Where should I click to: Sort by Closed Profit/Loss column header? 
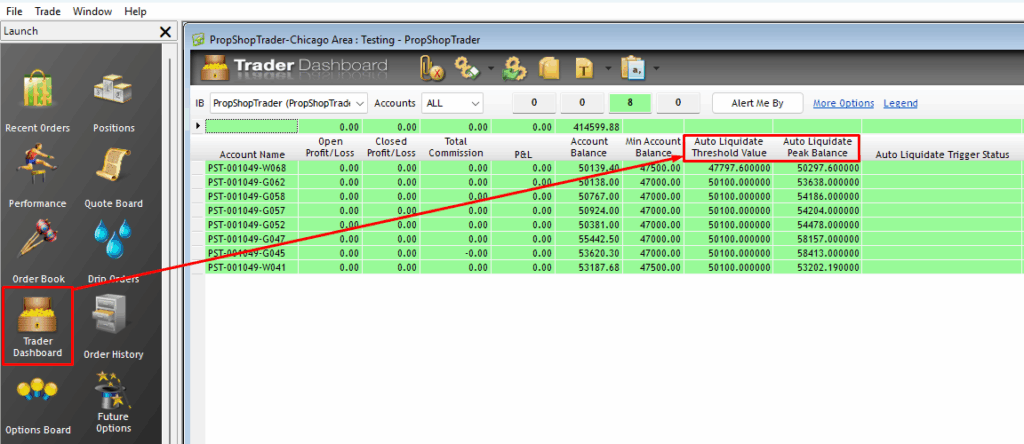click(x=391, y=148)
